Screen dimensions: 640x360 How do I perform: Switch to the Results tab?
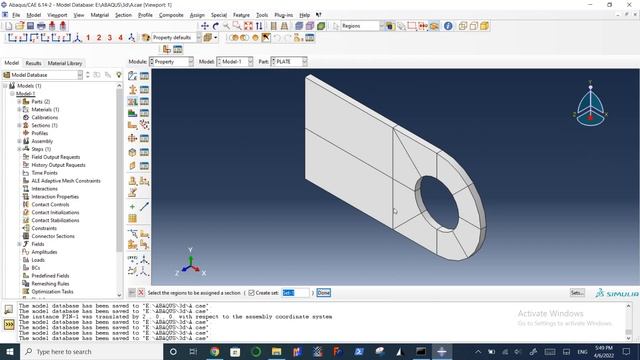(x=33, y=63)
